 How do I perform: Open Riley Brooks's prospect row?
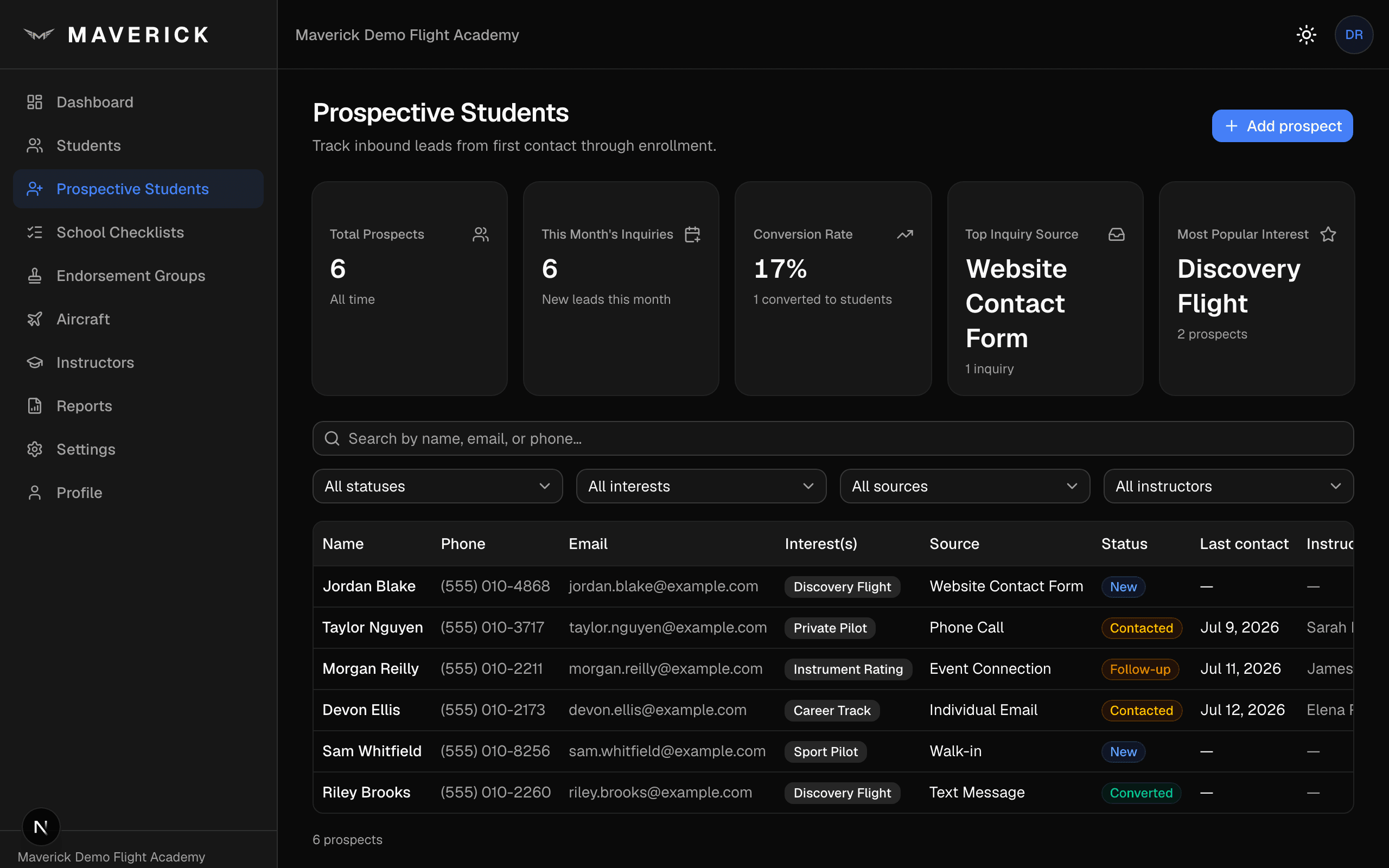(x=833, y=793)
